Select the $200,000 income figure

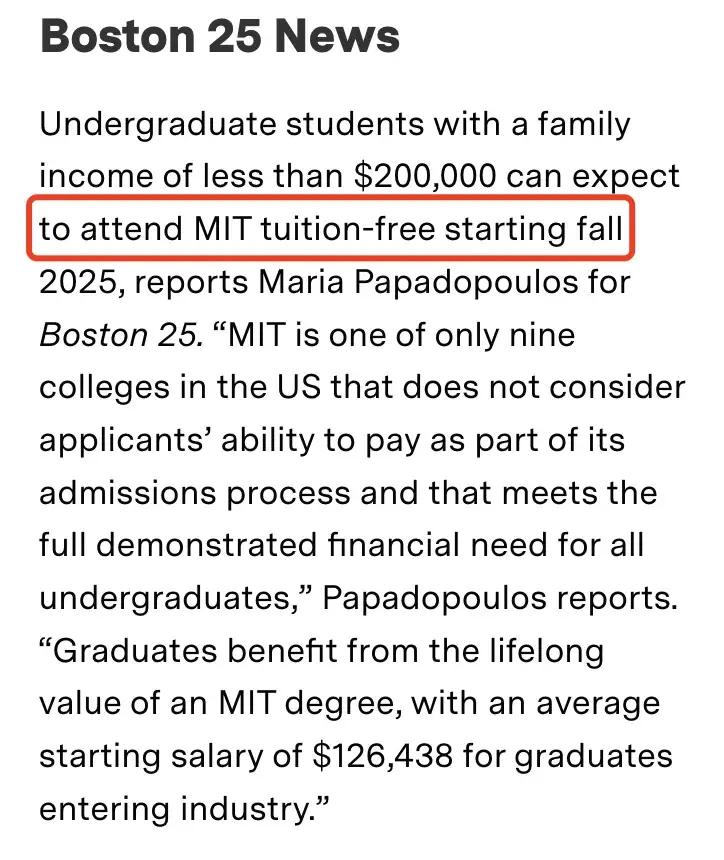pos(425,176)
